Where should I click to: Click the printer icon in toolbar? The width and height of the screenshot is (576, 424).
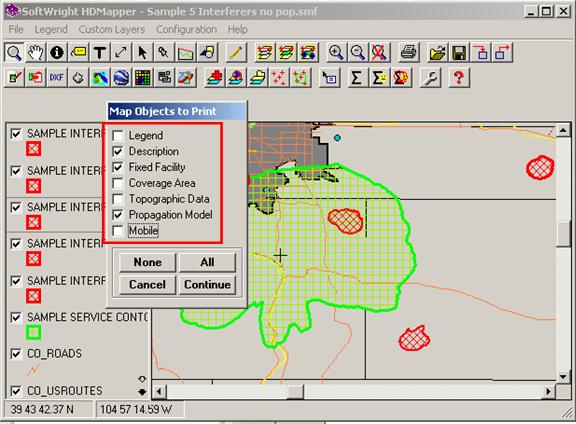pos(408,53)
